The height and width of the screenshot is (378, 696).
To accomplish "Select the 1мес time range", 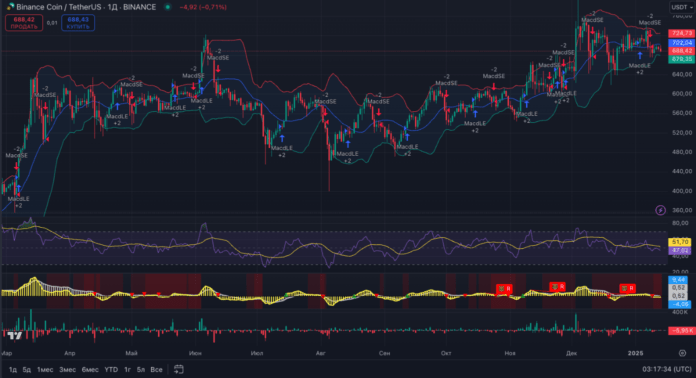I will 45,370.
